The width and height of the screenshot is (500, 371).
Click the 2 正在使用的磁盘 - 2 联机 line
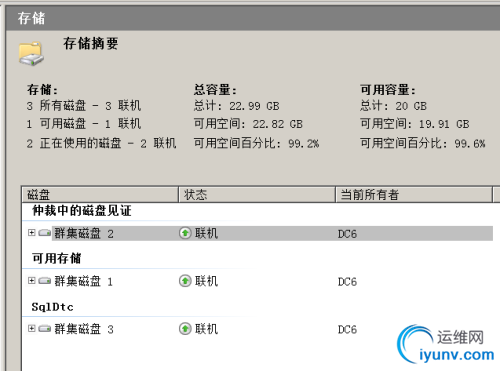101,143
